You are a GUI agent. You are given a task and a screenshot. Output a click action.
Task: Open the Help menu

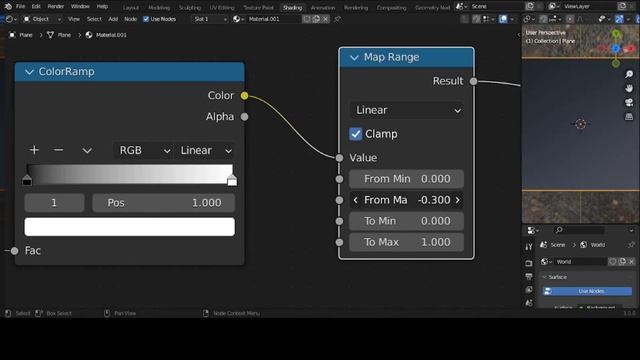tap(102, 7)
